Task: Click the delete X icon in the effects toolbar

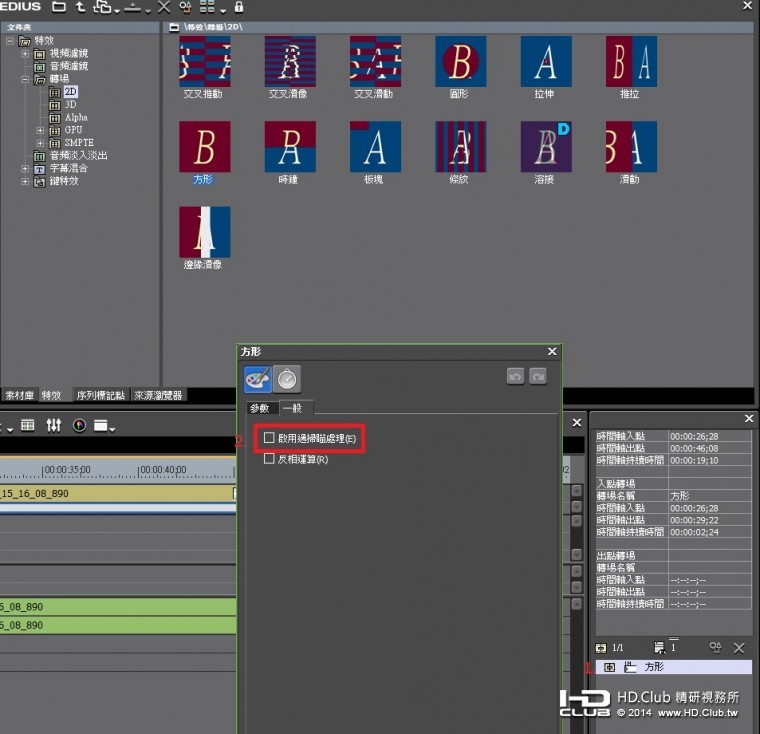Action: click(164, 7)
